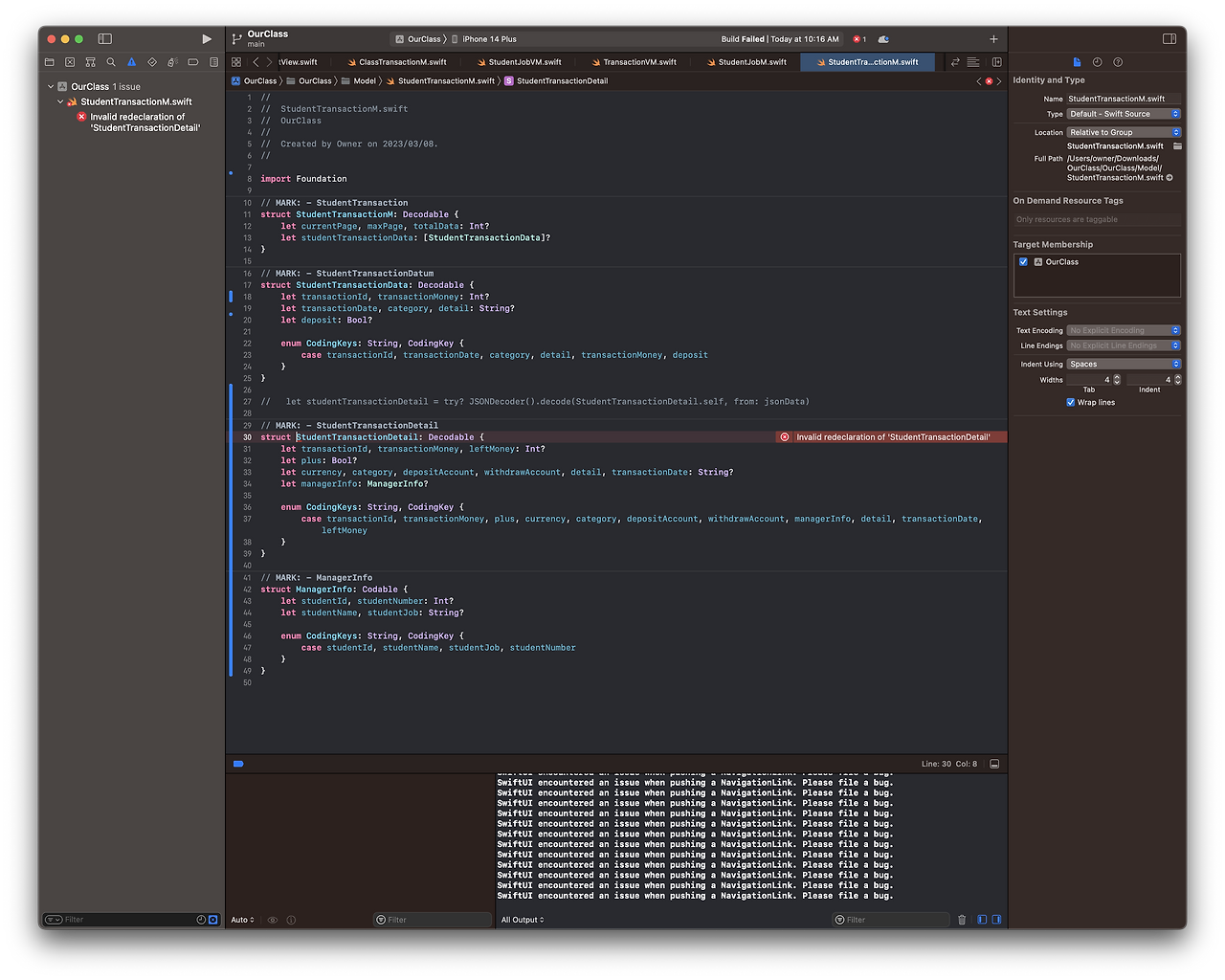Collapse the StudentTransactionM.swift issue group
The image size is (1225, 980).
(62, 100)
